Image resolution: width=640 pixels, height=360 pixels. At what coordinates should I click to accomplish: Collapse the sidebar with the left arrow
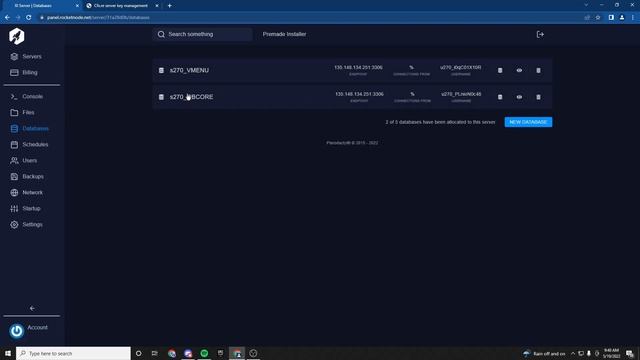pos(32,308)
